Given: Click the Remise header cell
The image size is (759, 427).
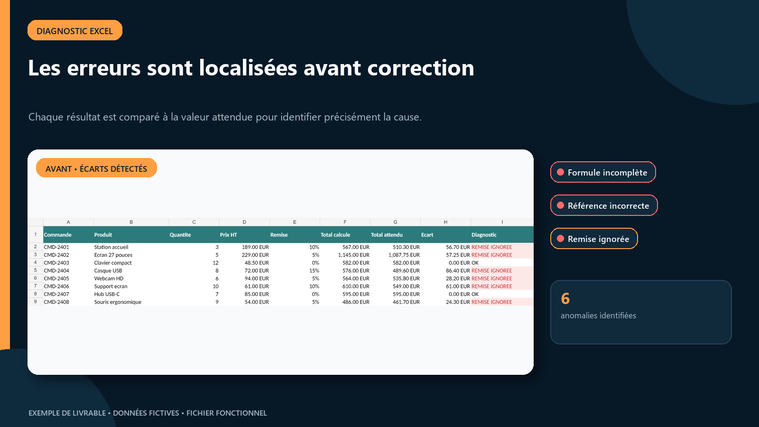Looking at the screenshot, I should pos(295,235).
